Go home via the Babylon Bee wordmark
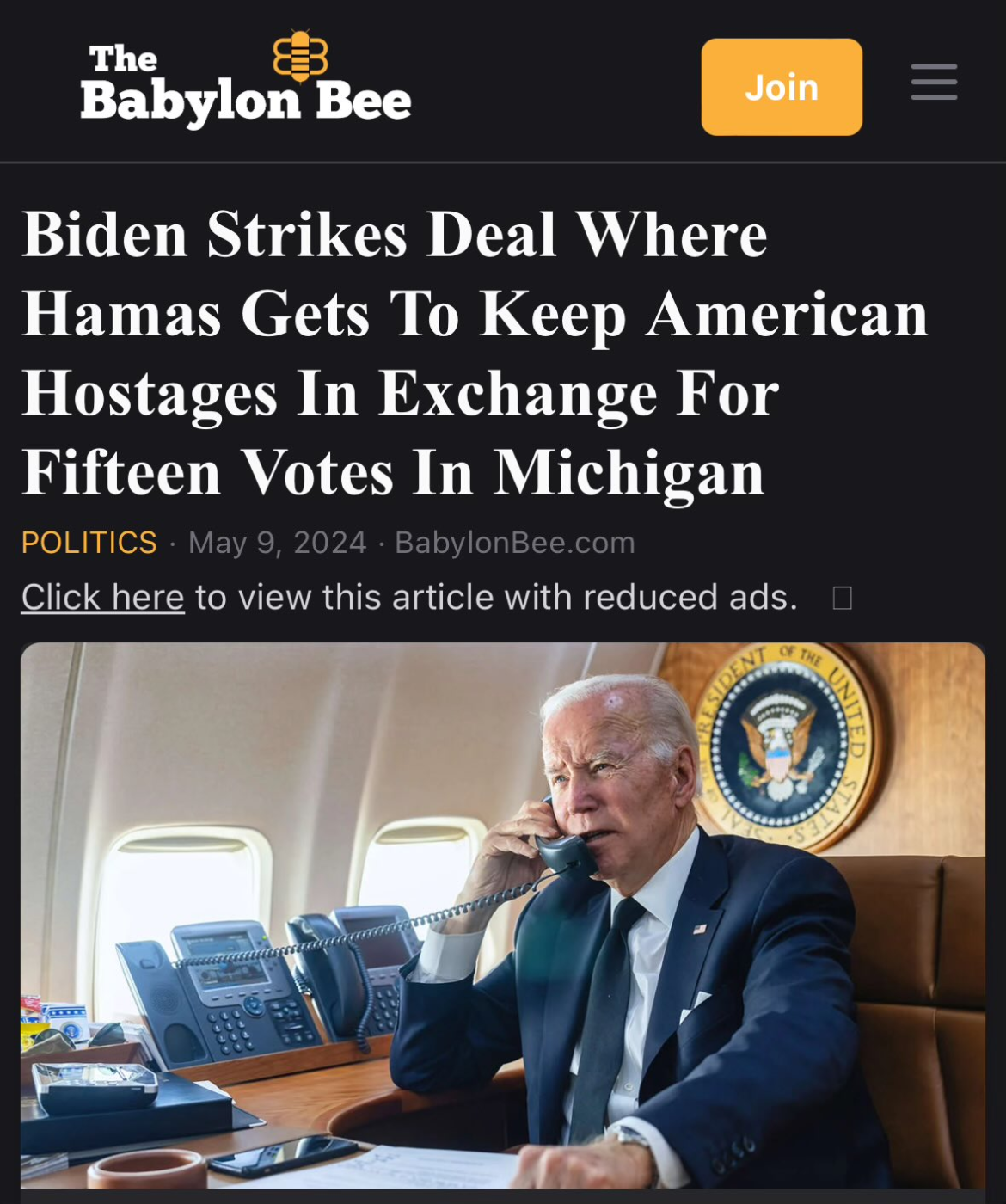The height and width of the screenshot is (1204, 1006). pyautogui.click(x=246, y=101)
